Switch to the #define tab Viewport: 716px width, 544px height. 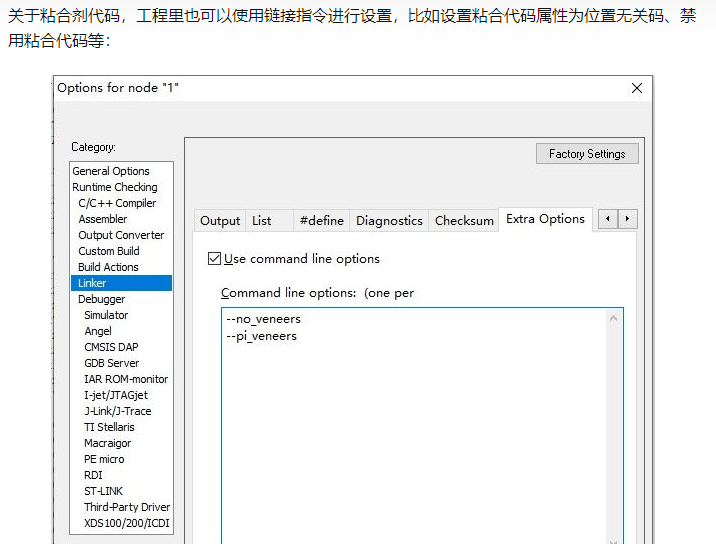click(321, 221)
